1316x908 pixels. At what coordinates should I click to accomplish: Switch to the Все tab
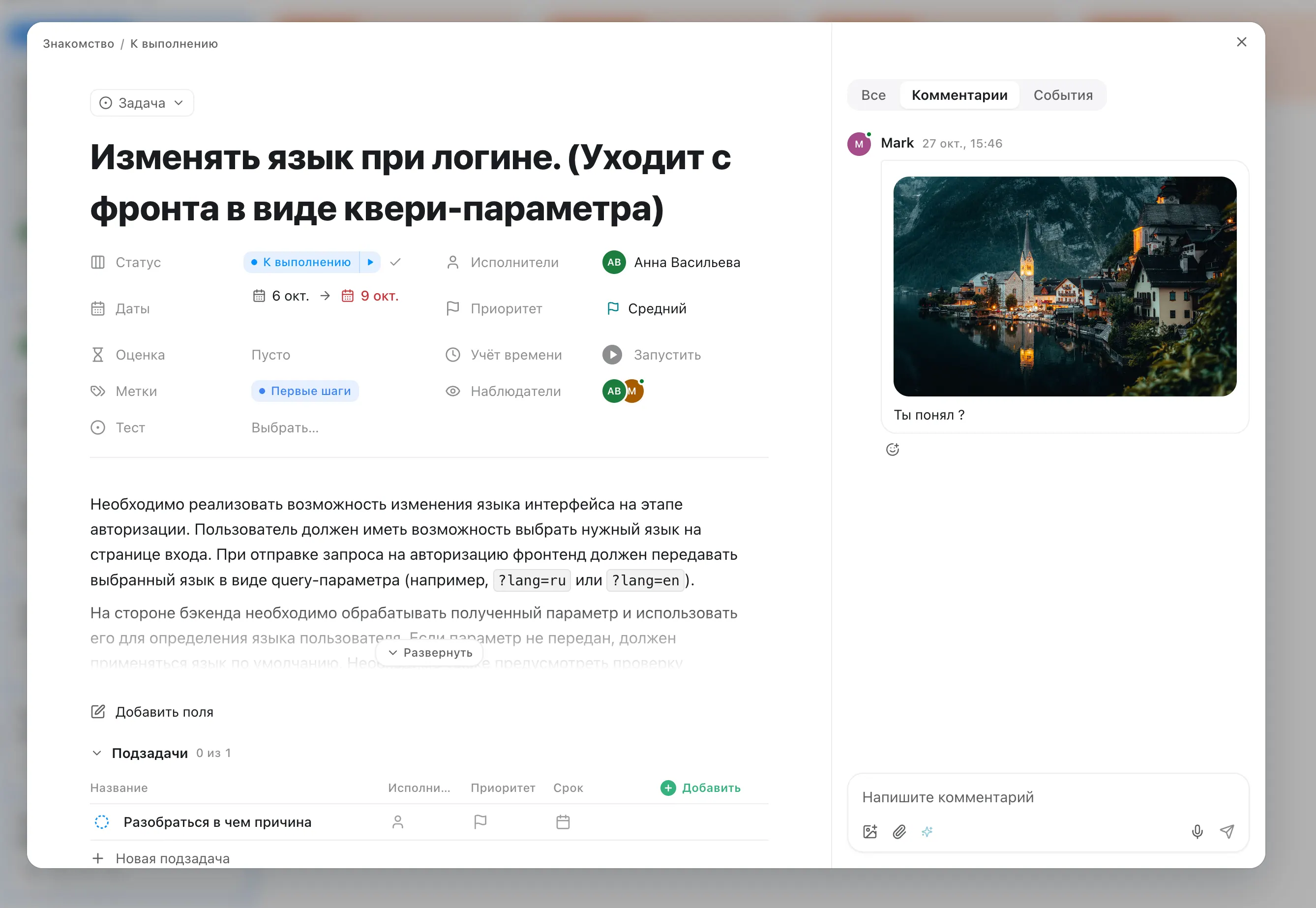(873, 95)
